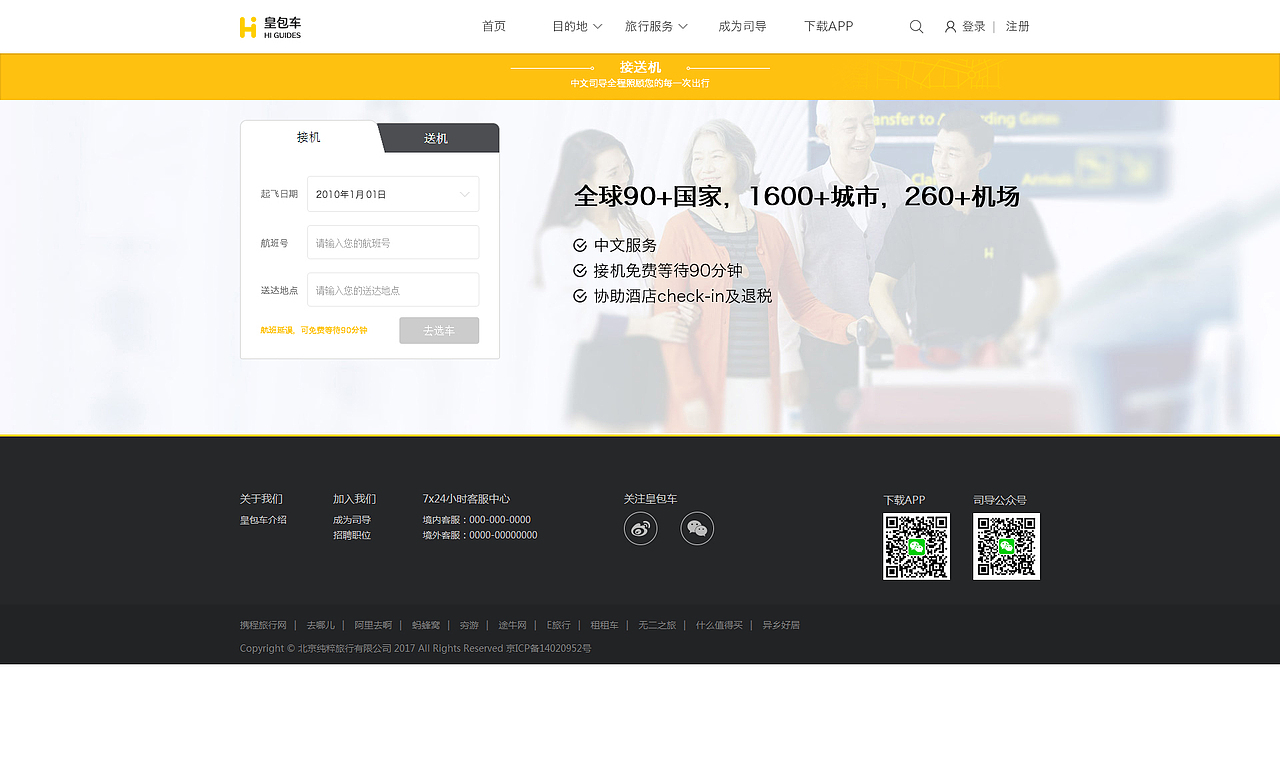
Task: Click 皇包车介绍 in the footer
Action: [263, 519]
